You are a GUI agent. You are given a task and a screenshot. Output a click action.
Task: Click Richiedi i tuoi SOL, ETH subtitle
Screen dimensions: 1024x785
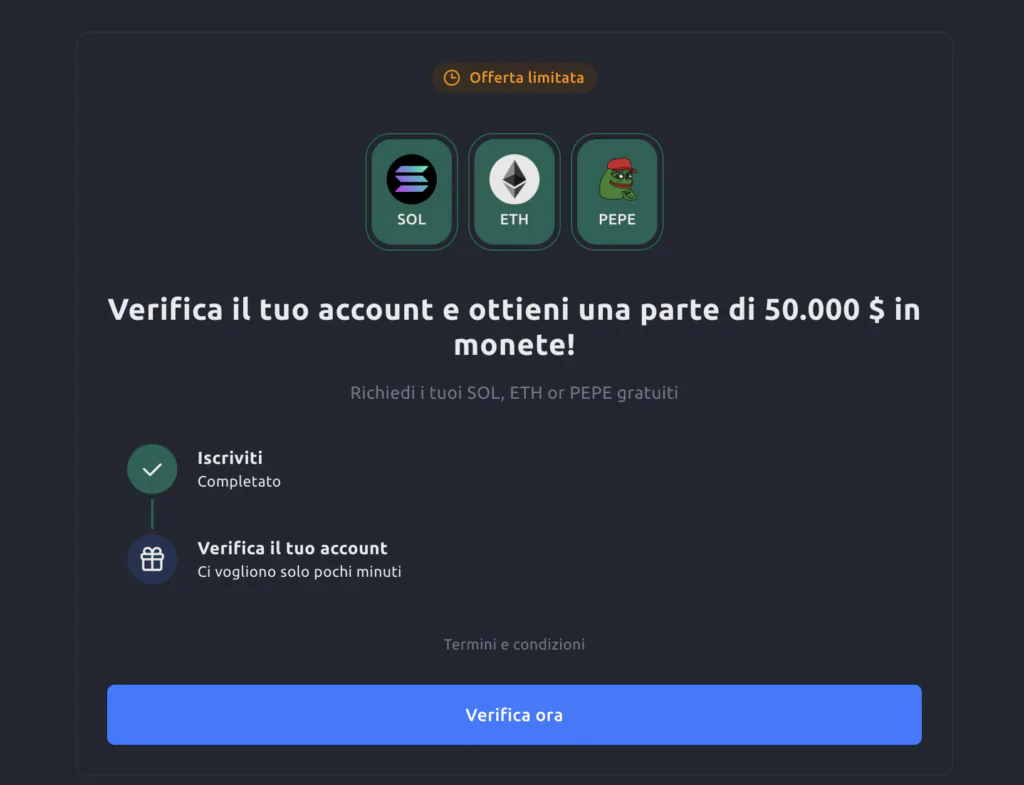[x=514, y=392]
